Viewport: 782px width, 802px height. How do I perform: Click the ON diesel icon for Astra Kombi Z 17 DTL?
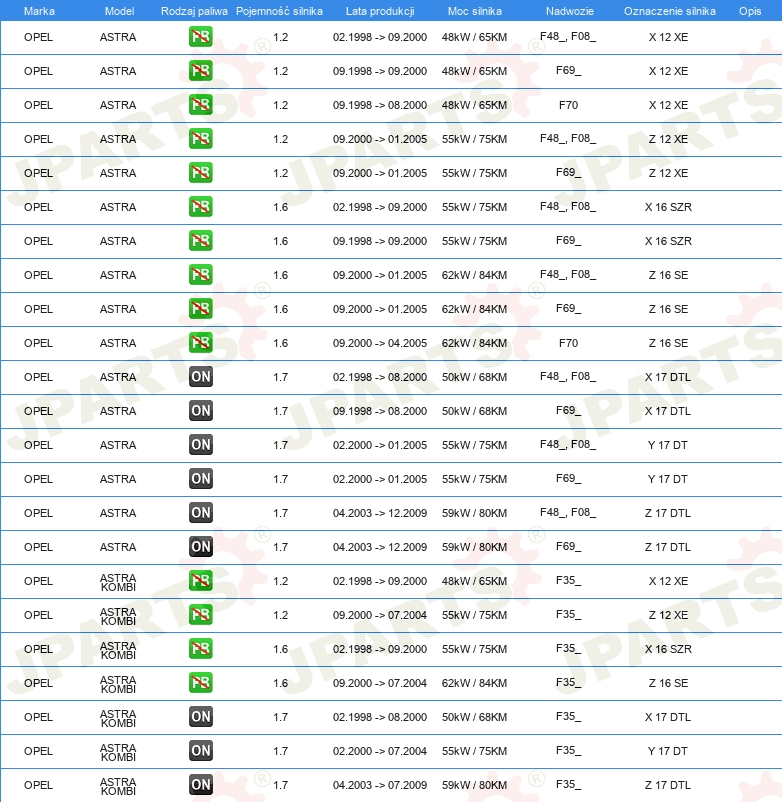(x=201, y=785)
